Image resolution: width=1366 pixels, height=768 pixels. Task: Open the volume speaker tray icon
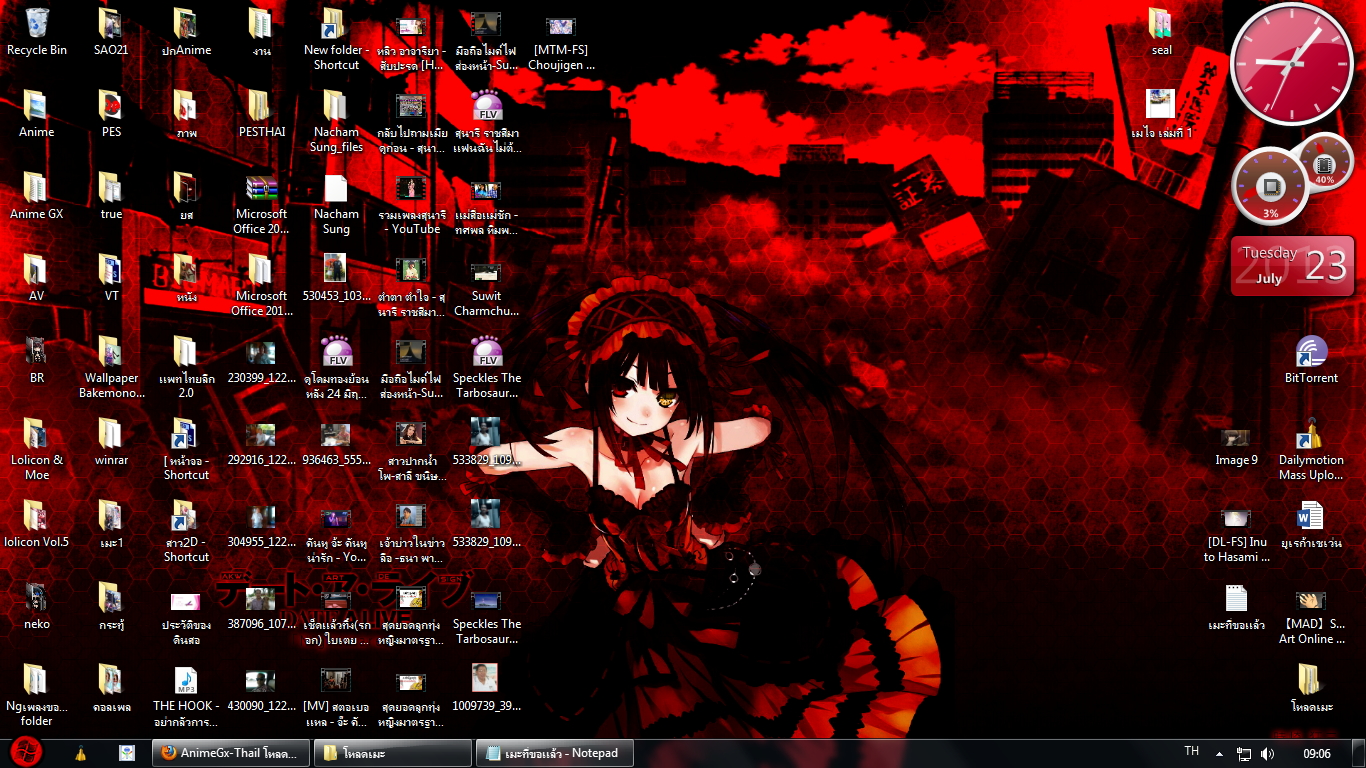tap(1267, 753)
